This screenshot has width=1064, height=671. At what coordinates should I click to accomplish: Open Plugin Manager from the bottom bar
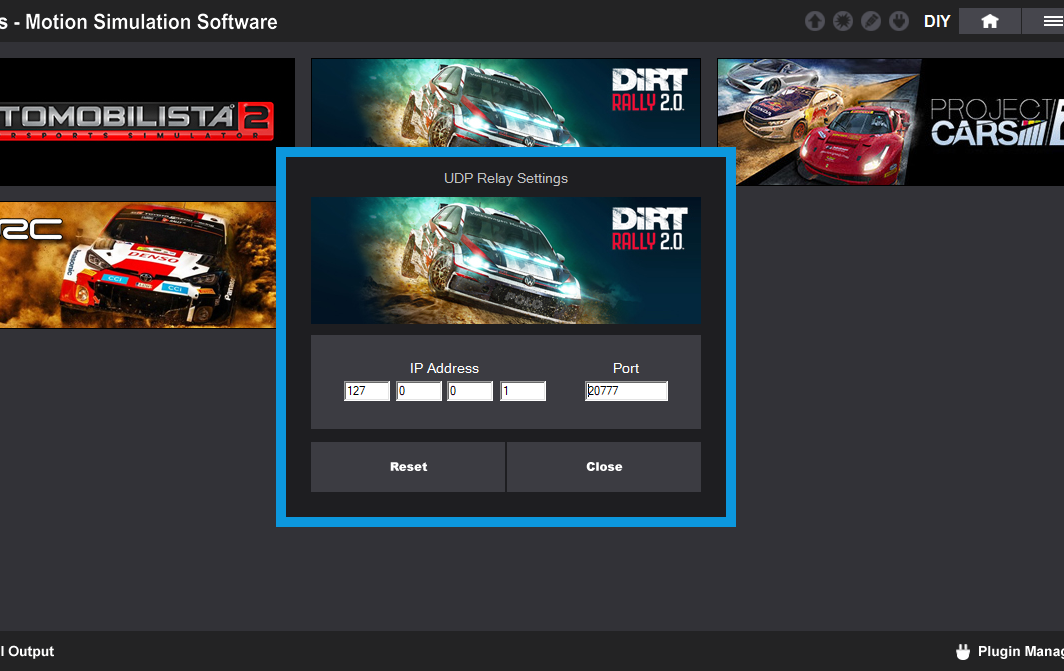[1018, 652]
